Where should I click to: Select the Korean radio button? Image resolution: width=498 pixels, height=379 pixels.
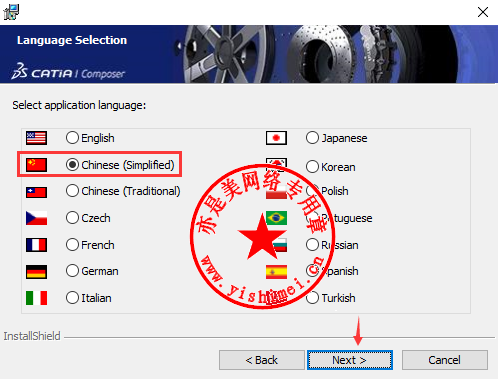tap(312, 166)
